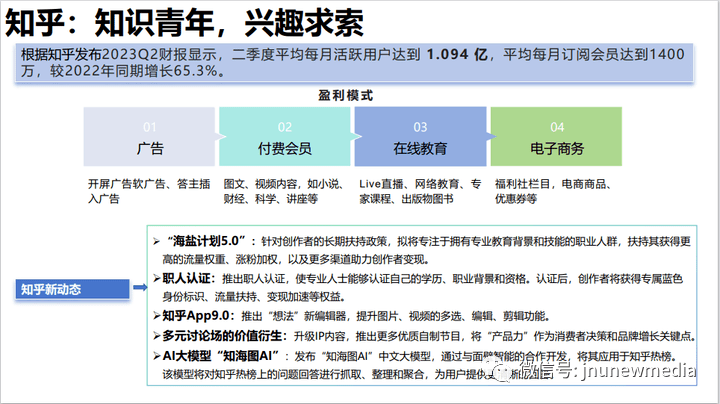This screenshot has height=404, width=720.
Task: Select the 03 在线教育 box
Action: [420, 136]
